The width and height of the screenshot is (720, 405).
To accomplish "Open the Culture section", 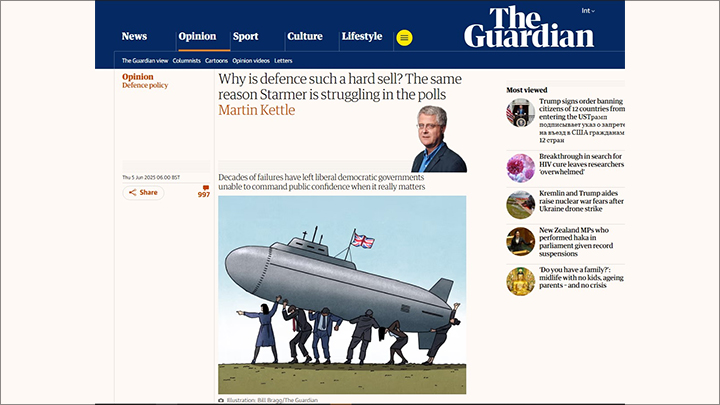I will (x=305, y=36).
